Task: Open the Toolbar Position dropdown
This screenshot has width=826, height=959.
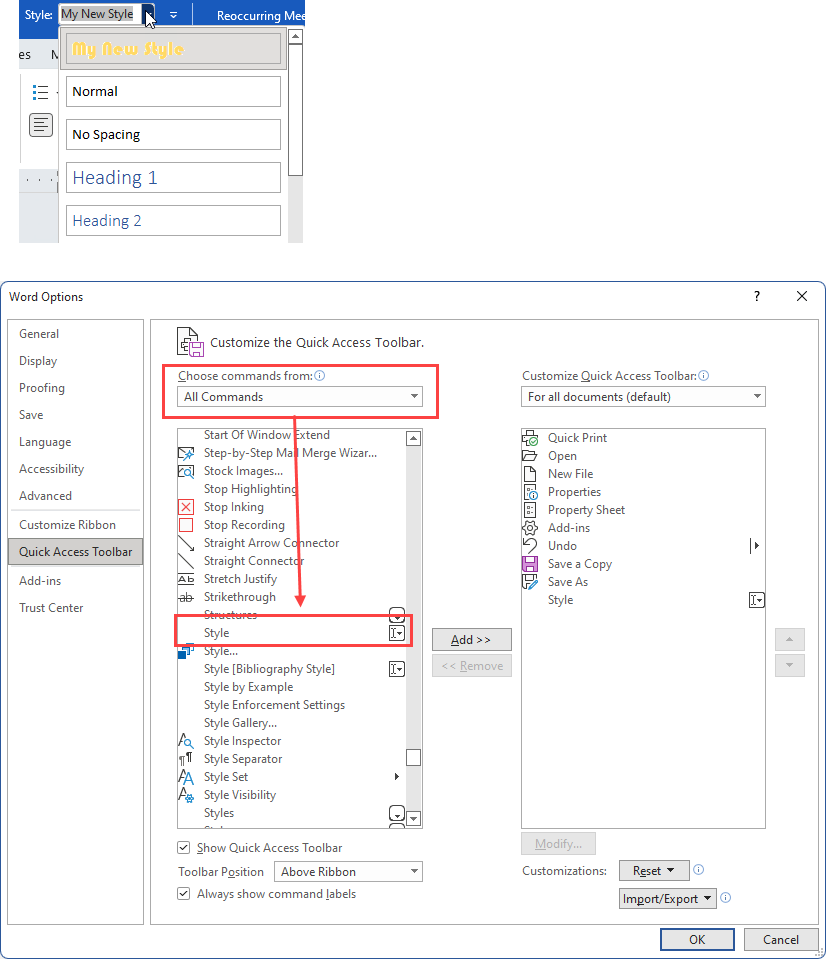Action: 348,872
